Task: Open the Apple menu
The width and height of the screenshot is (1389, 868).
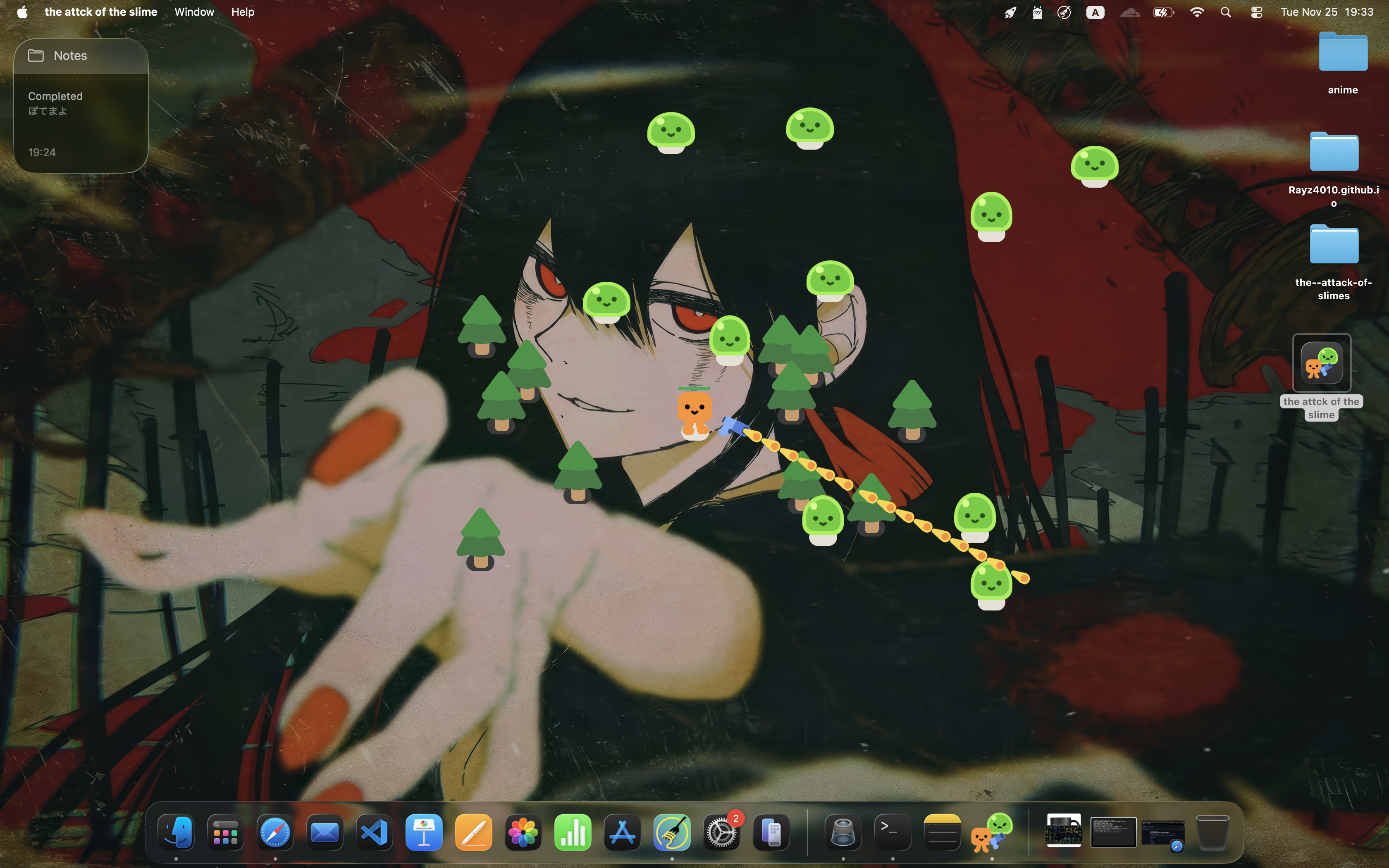Action: (22, 12)
